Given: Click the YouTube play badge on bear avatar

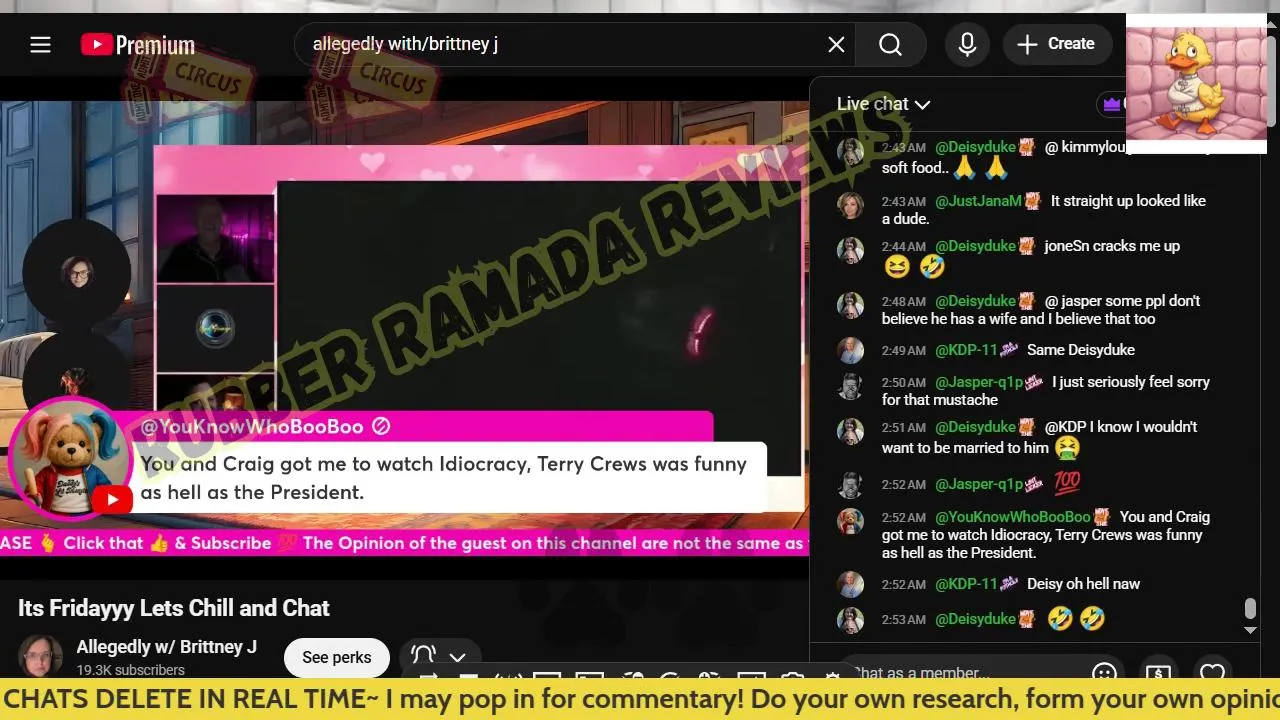Looking at the screenshot, I should click(x=112, y=500).
